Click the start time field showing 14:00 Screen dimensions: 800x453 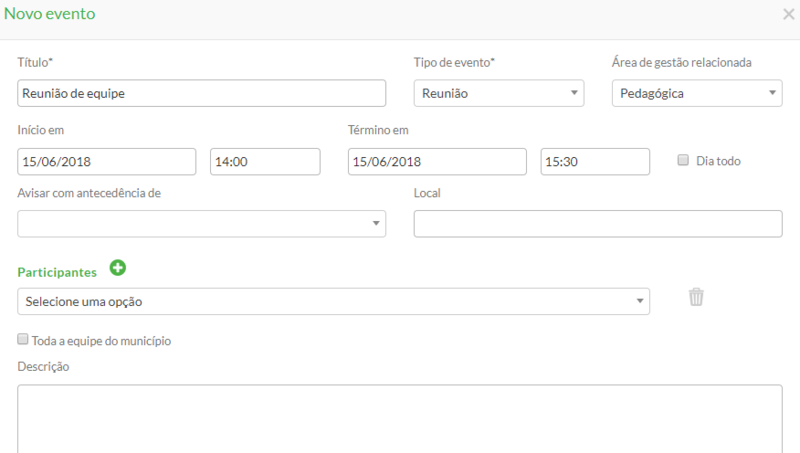264,161
